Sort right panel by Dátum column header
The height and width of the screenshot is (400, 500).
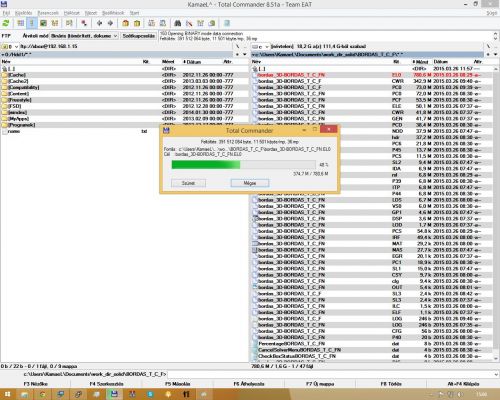[452, 62]
